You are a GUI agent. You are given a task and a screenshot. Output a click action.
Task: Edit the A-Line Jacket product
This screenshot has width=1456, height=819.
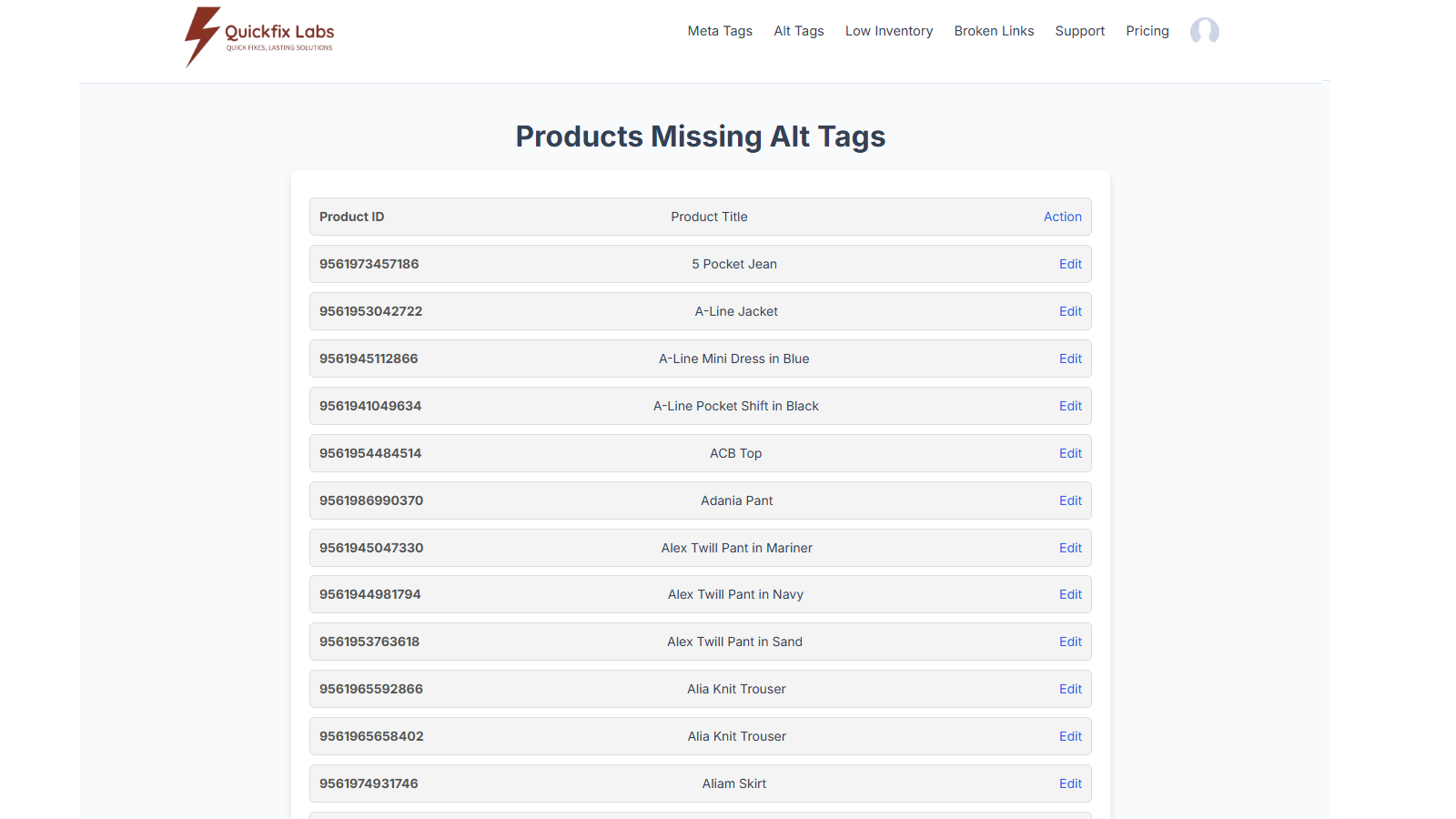click(1070, 311)
